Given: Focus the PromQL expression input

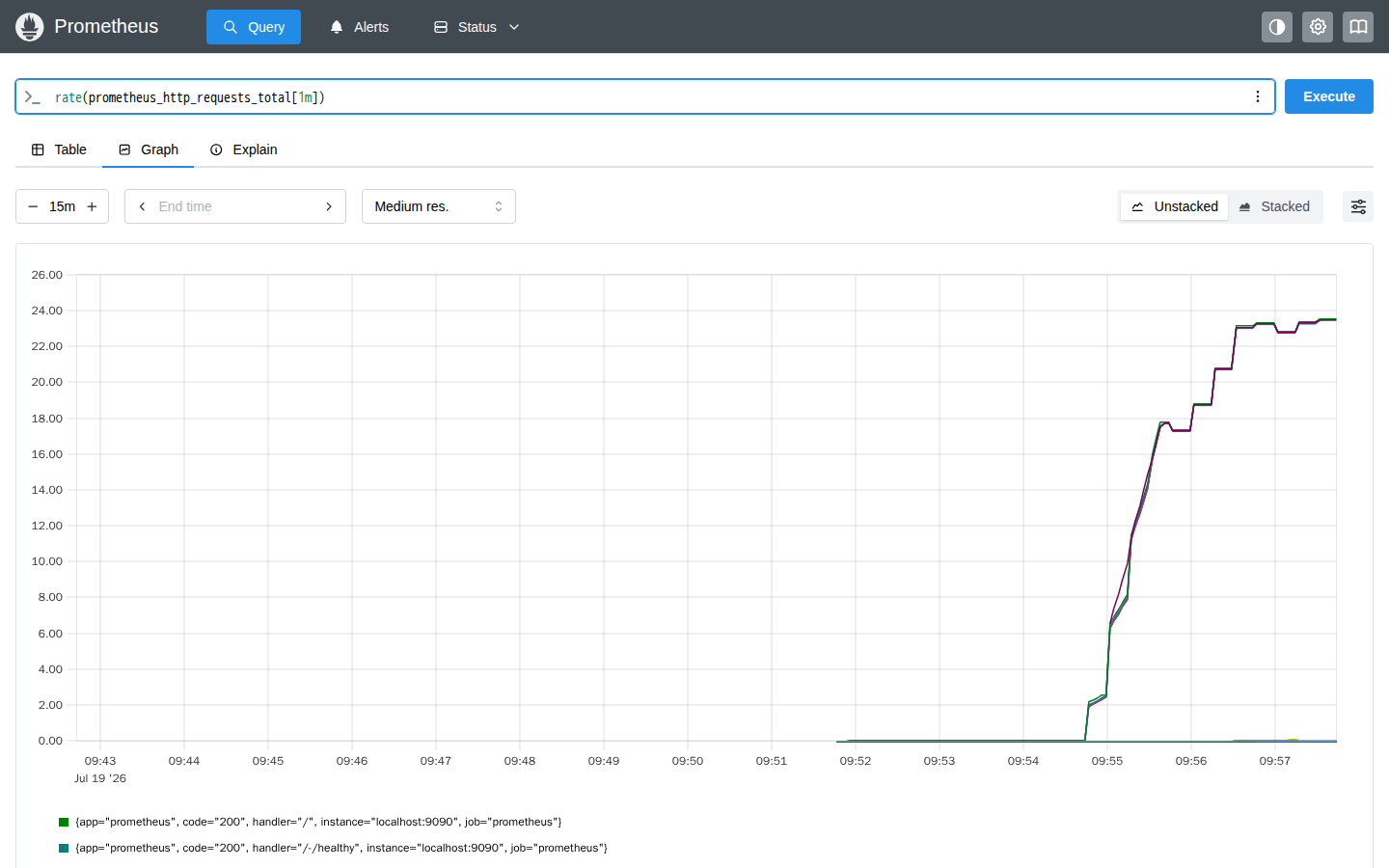Looking at the screenshot, I should [x=646, y=97].
